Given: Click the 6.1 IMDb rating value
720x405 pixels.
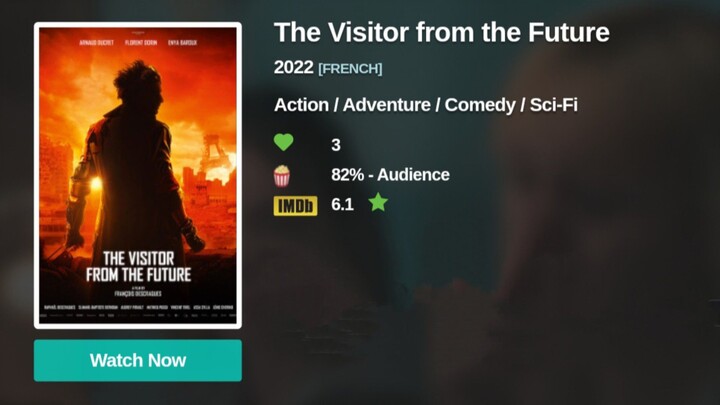Looking at the screenshot, I should [x=343, y=204].
